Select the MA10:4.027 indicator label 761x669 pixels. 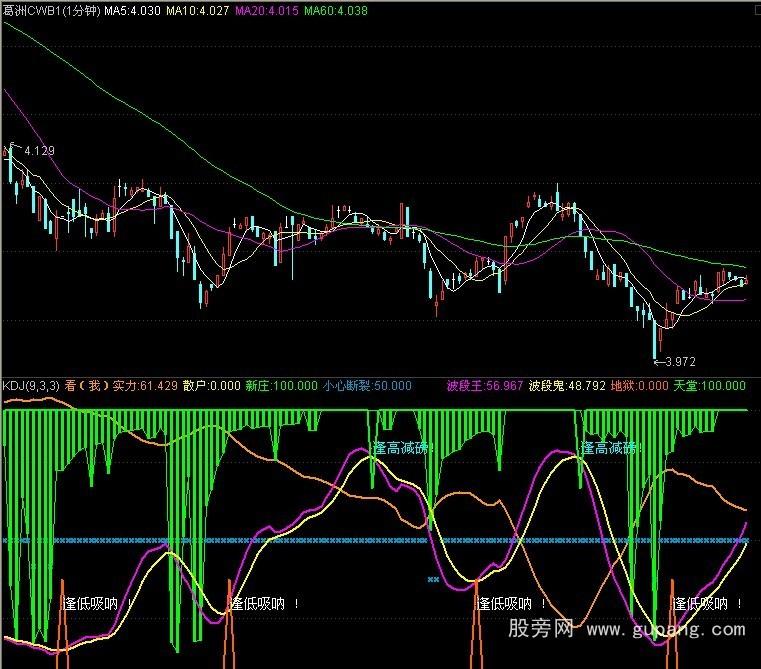[x=198, y=11]
